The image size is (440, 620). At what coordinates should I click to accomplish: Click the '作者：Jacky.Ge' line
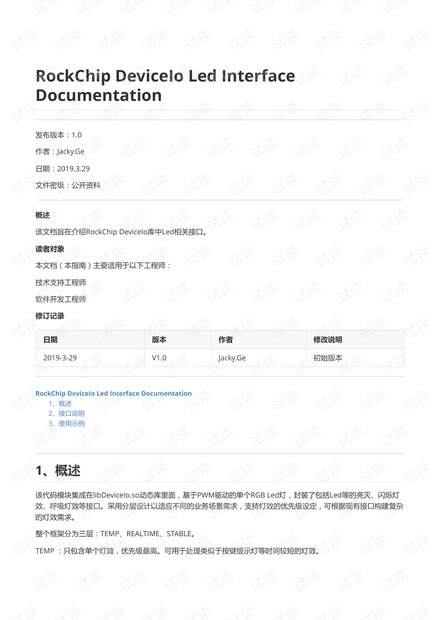click(60, 152)
